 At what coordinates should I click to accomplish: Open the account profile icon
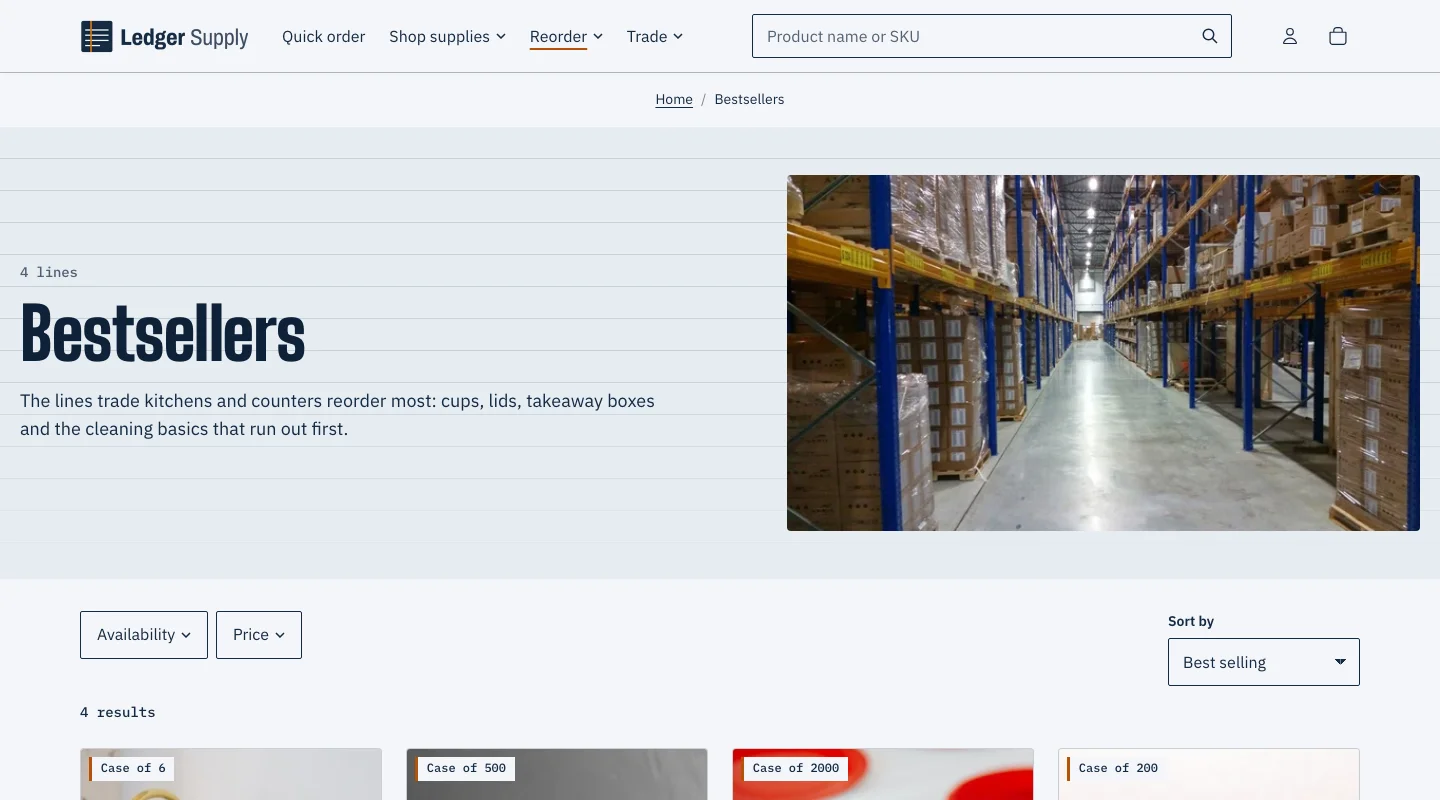[x=1290, y=36]
